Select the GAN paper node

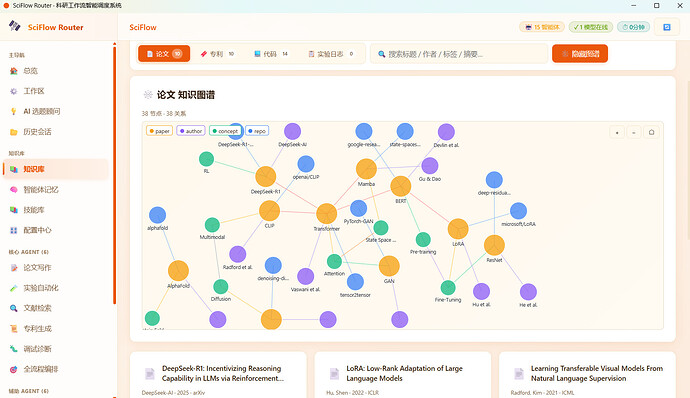pyautogui.click(x=389, y=266)
